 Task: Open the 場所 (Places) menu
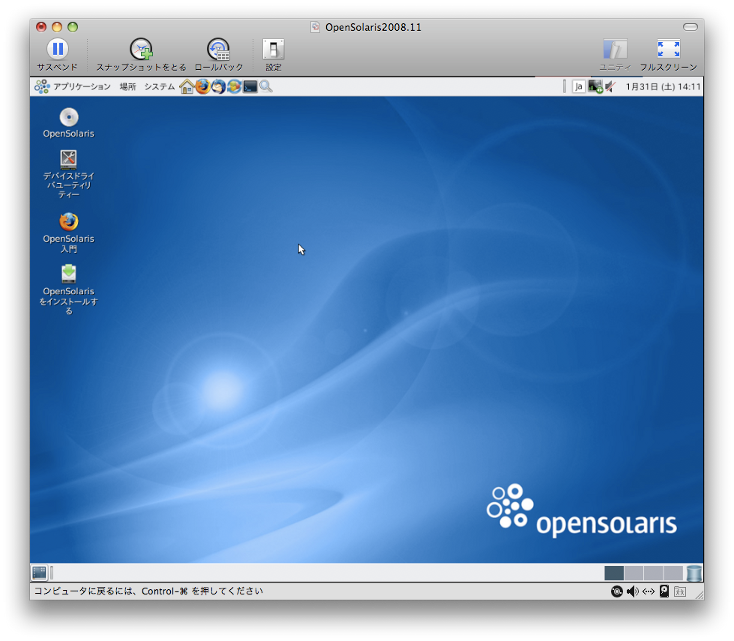pyautogui.click(x=127, y=87)
